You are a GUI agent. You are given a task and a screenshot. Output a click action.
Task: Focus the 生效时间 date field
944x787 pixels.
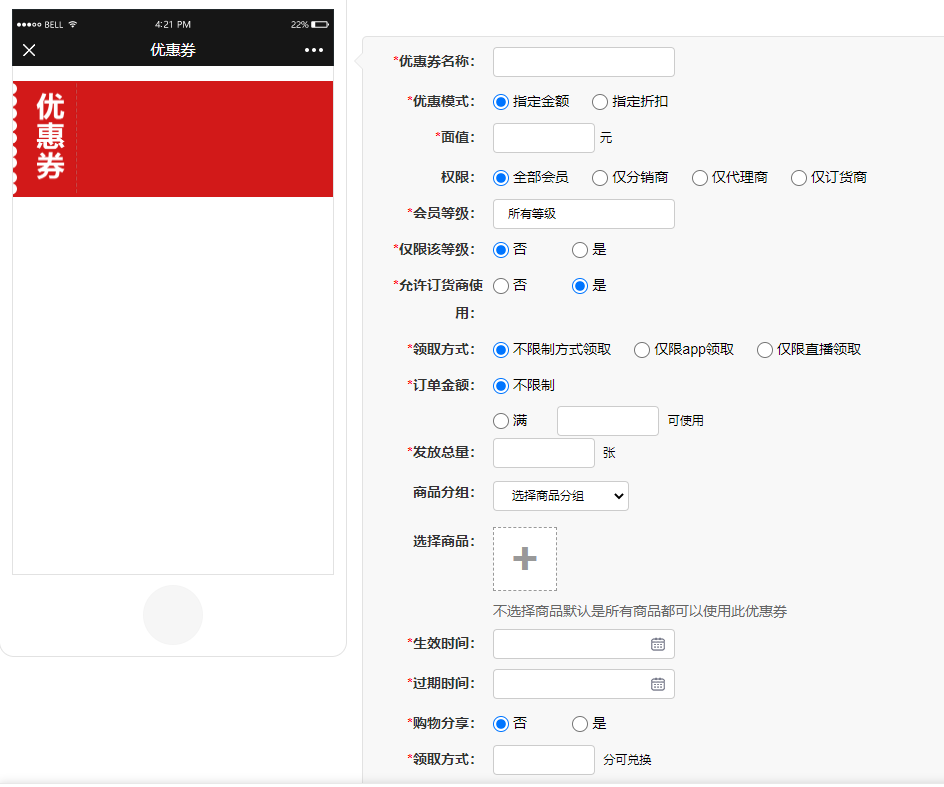click(583, 644)
